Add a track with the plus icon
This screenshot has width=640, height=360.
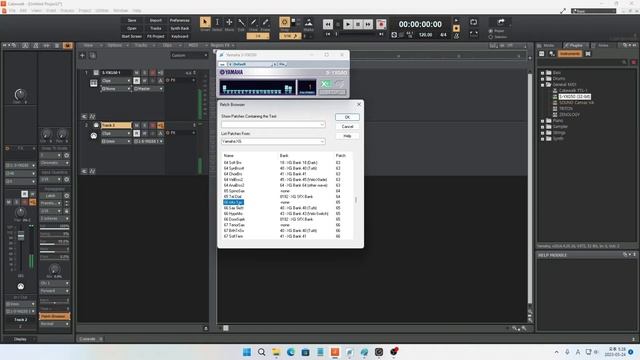point(82,56)
